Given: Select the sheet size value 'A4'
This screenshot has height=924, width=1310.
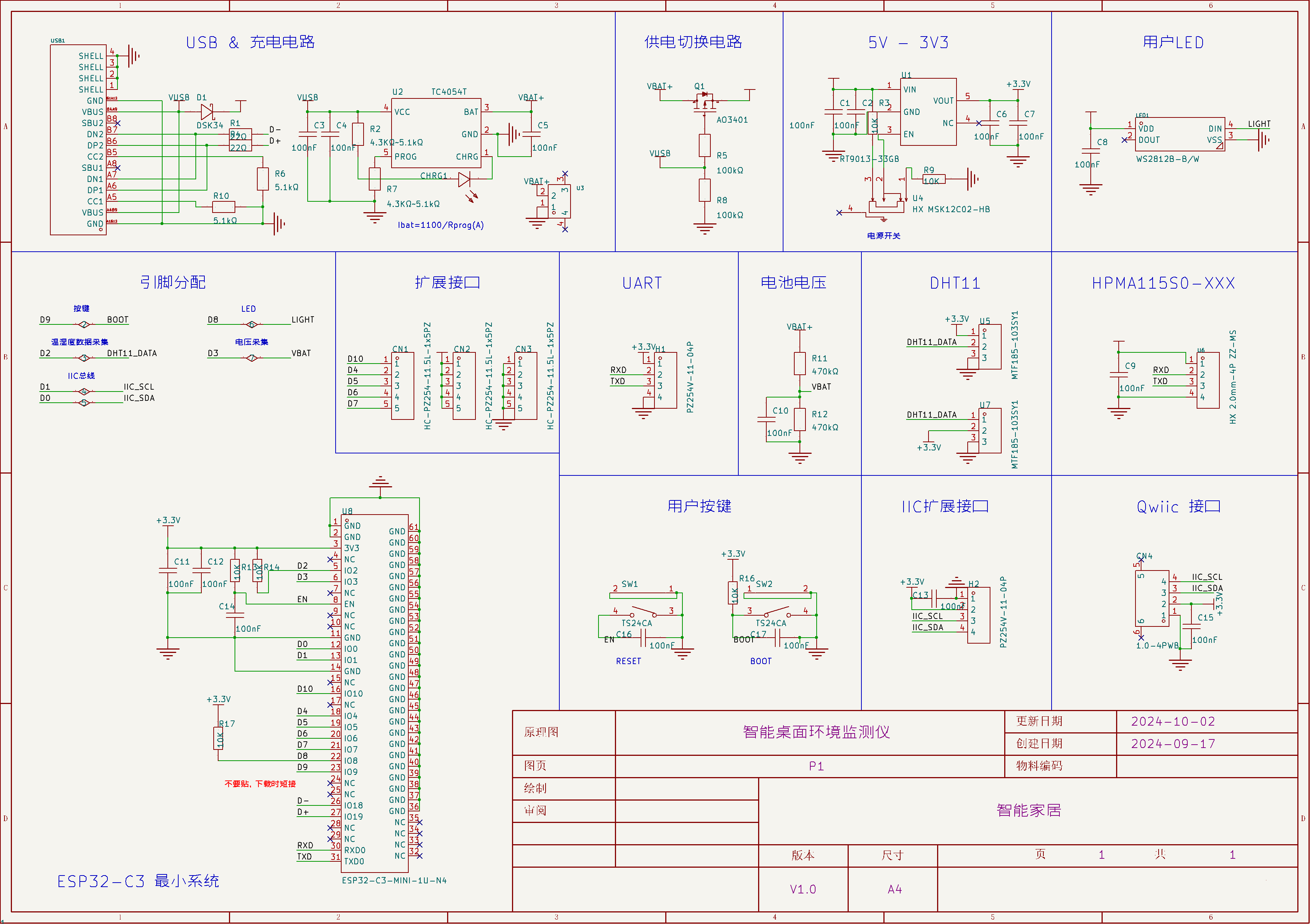Looking at the screenshot, I should coord(895,889).
